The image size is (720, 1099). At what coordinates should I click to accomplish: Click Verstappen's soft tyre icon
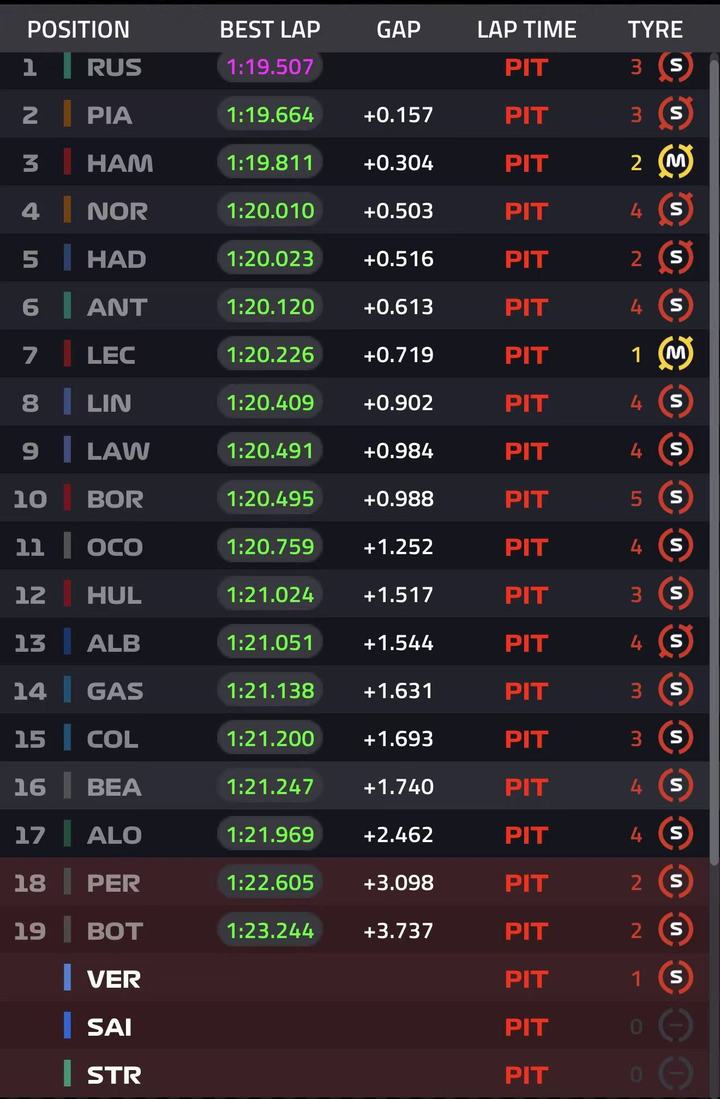pyautogui.click(x=675, y=979)
